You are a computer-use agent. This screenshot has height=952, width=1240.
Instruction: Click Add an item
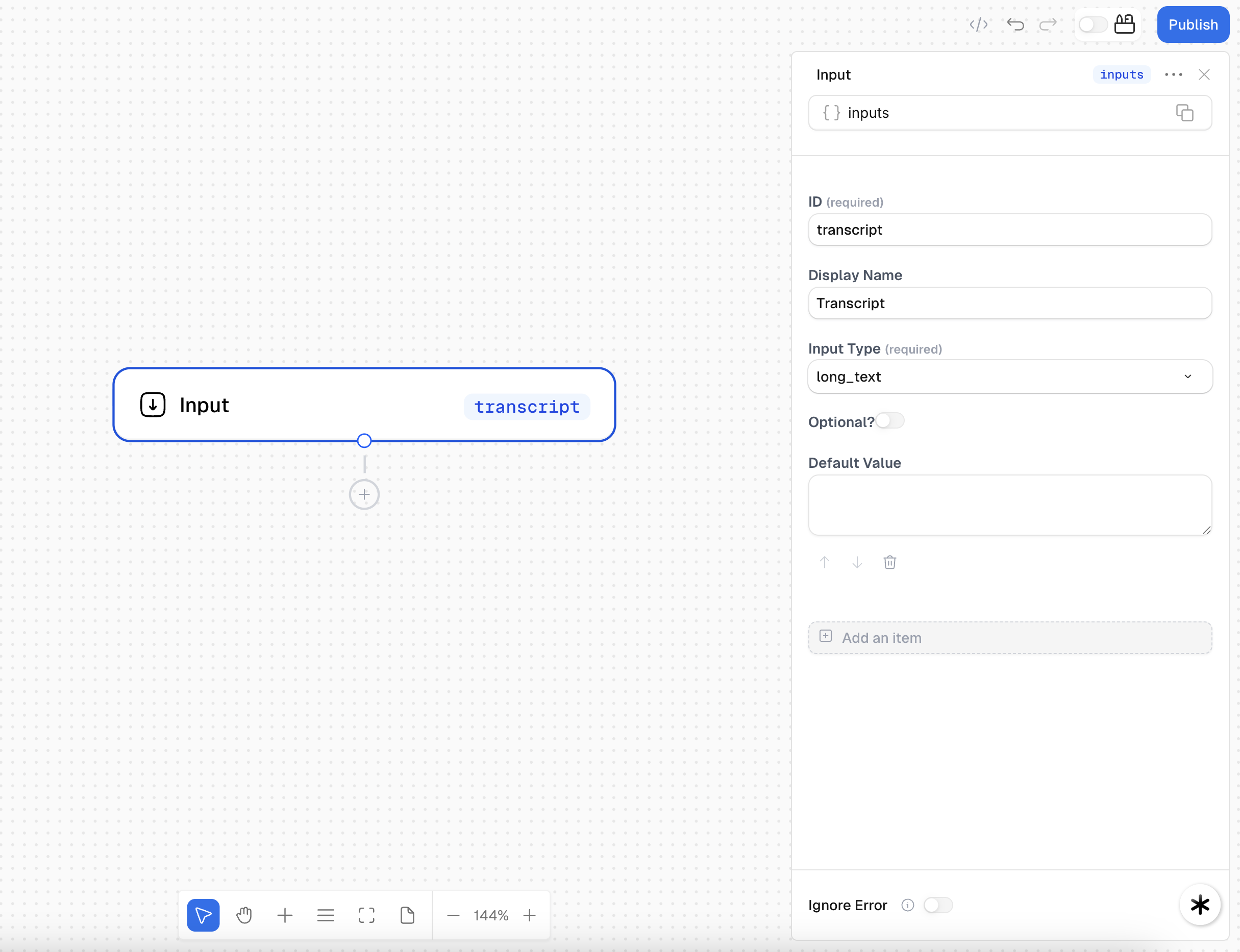pyautogui.click(x=1009, y=638)
